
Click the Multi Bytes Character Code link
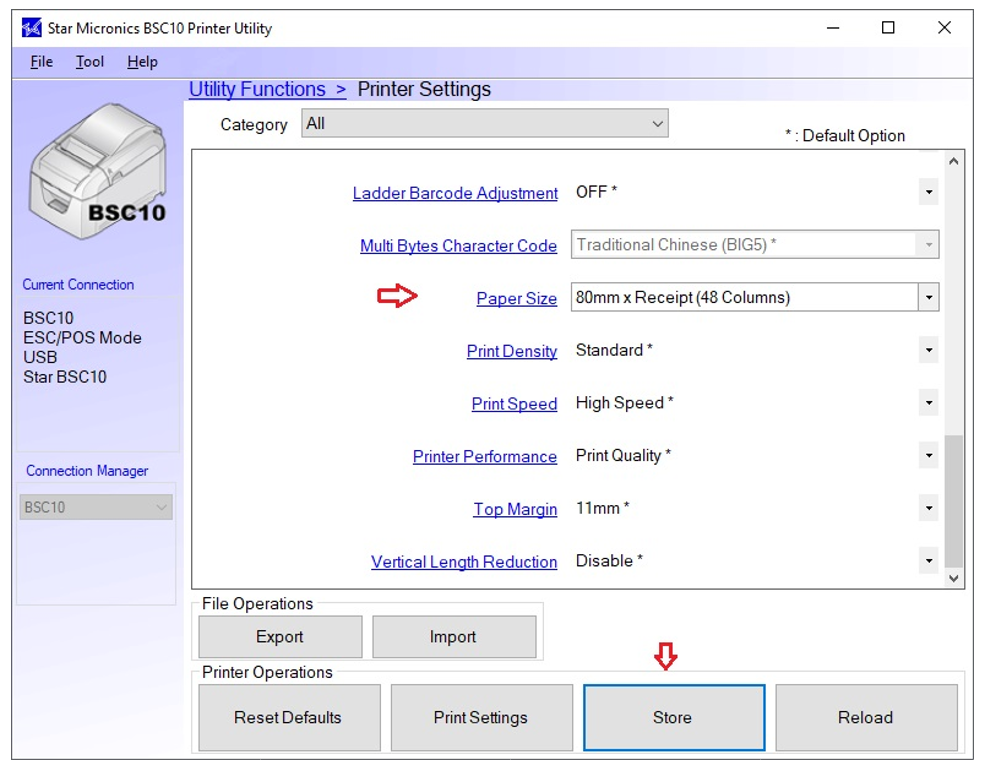click(458, 245)
